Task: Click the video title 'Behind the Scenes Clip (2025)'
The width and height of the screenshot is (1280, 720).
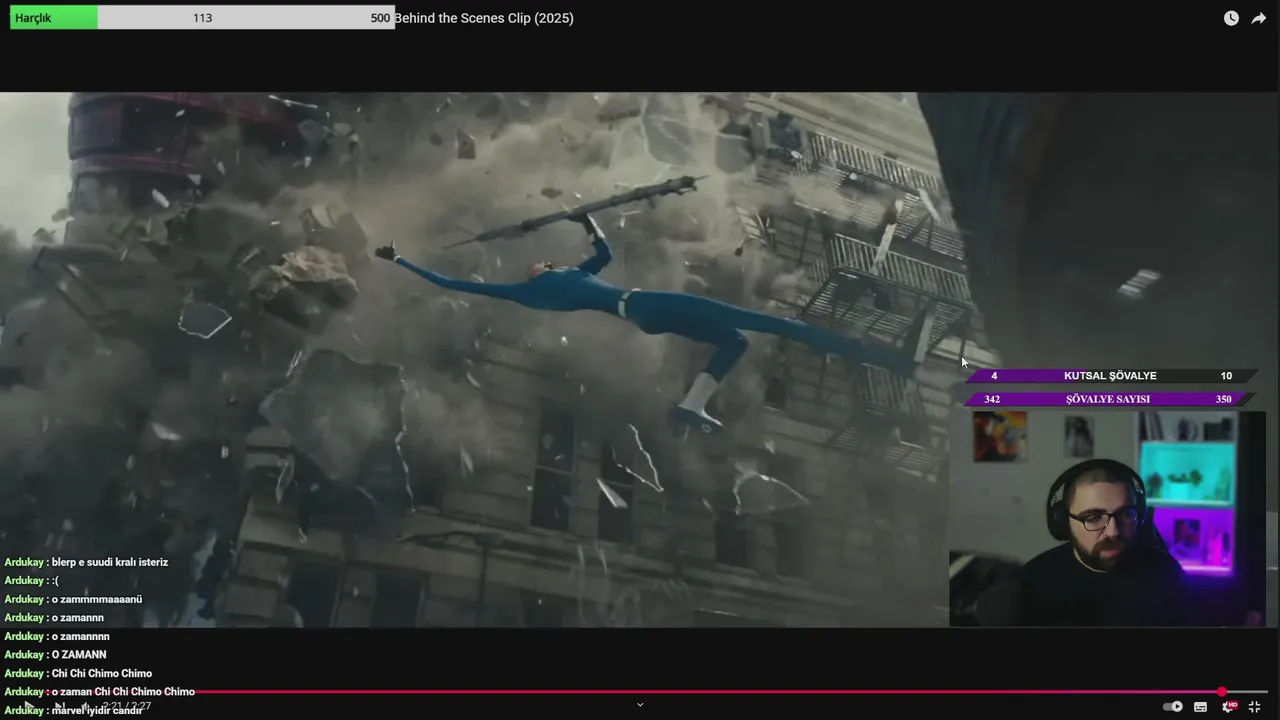Action: point(484,18)
